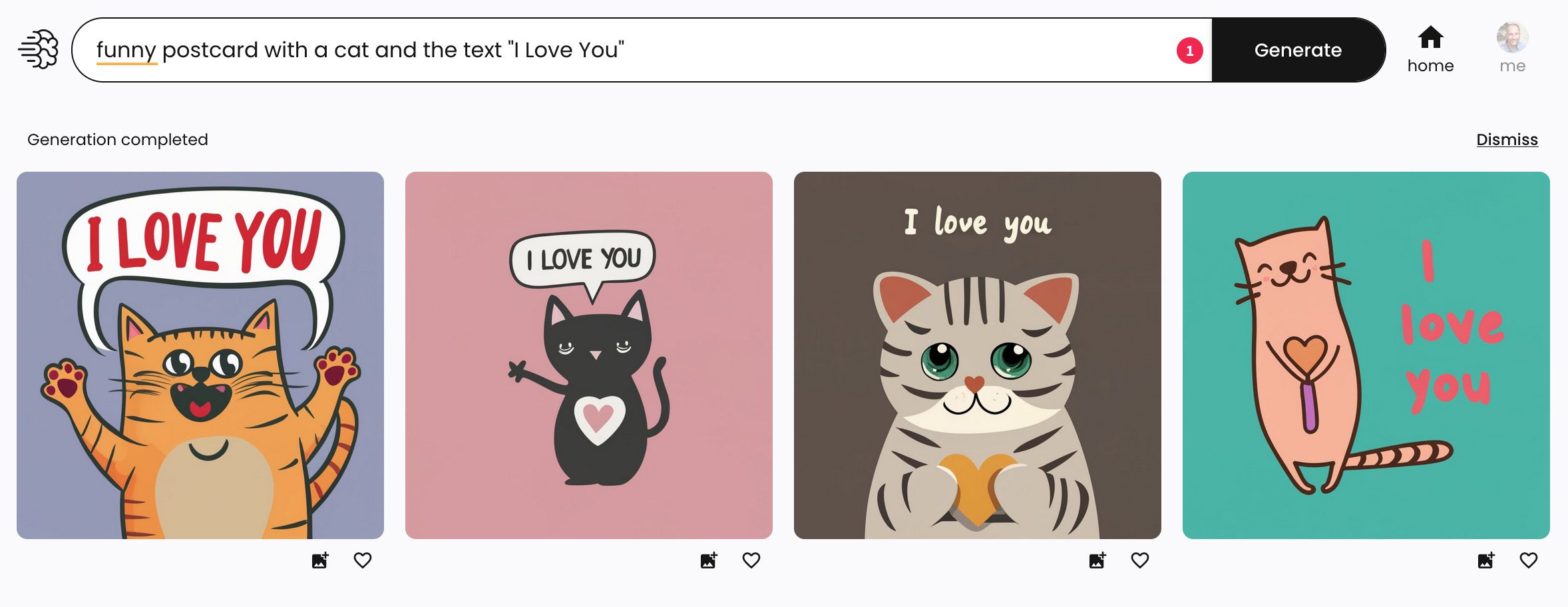Open the pink cat on teal thumbnail
This screenshot has height=607, width=1568.
[1366, 355]
